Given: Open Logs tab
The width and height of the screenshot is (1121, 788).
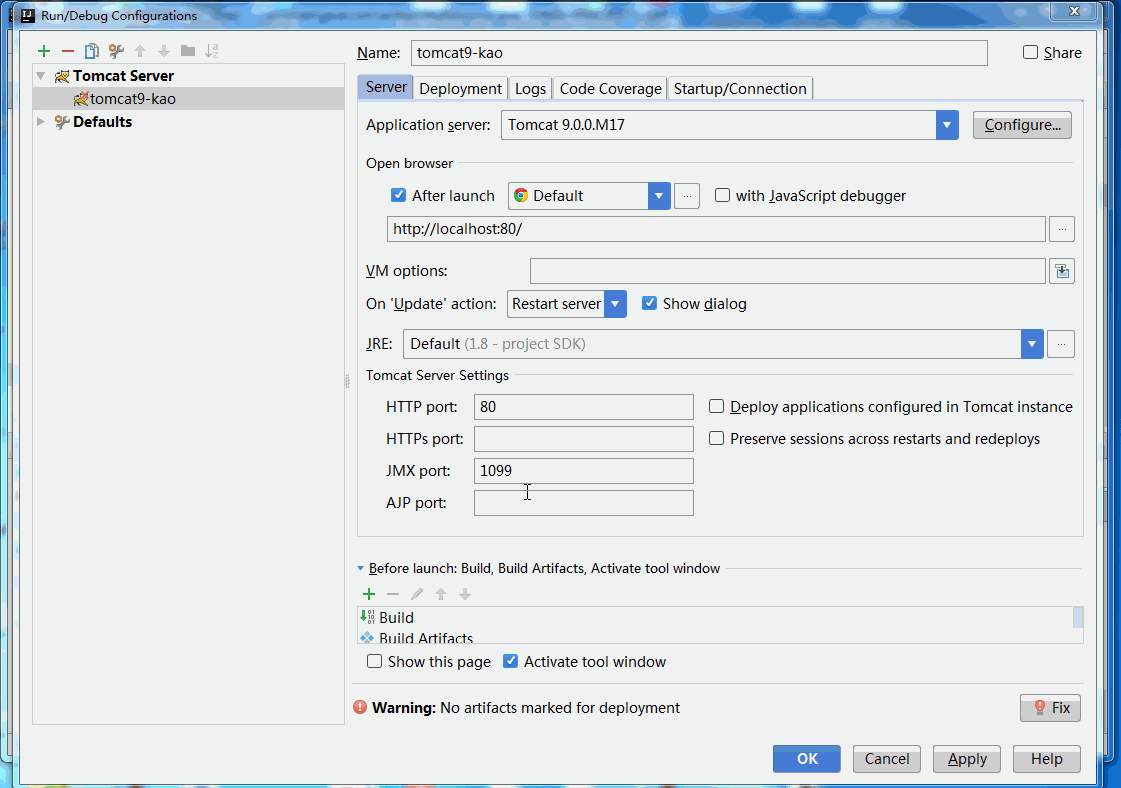Looking at the screenshot, I should [x=530, y=89].
